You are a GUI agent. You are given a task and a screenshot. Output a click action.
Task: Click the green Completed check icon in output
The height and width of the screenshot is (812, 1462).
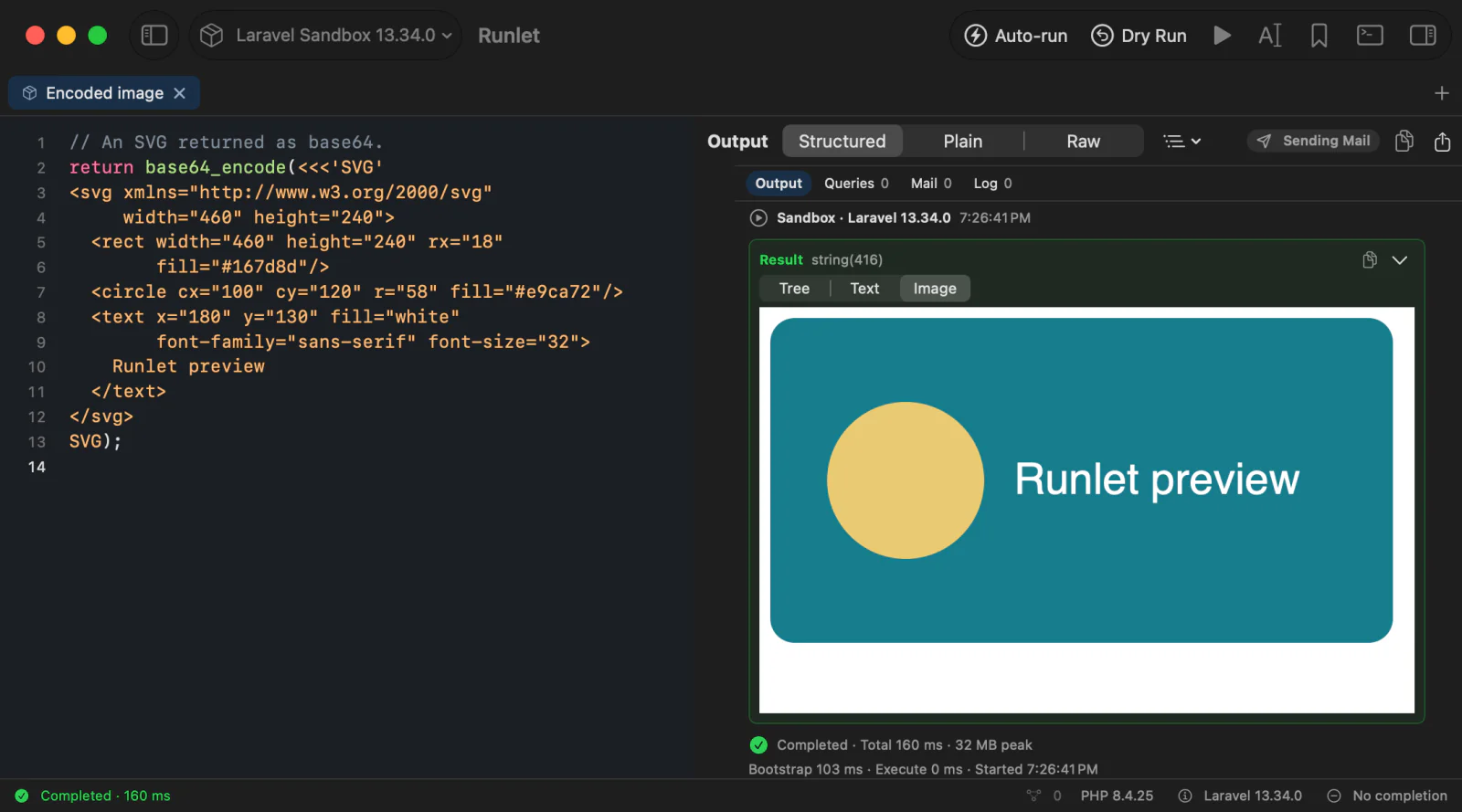(758, 744)
